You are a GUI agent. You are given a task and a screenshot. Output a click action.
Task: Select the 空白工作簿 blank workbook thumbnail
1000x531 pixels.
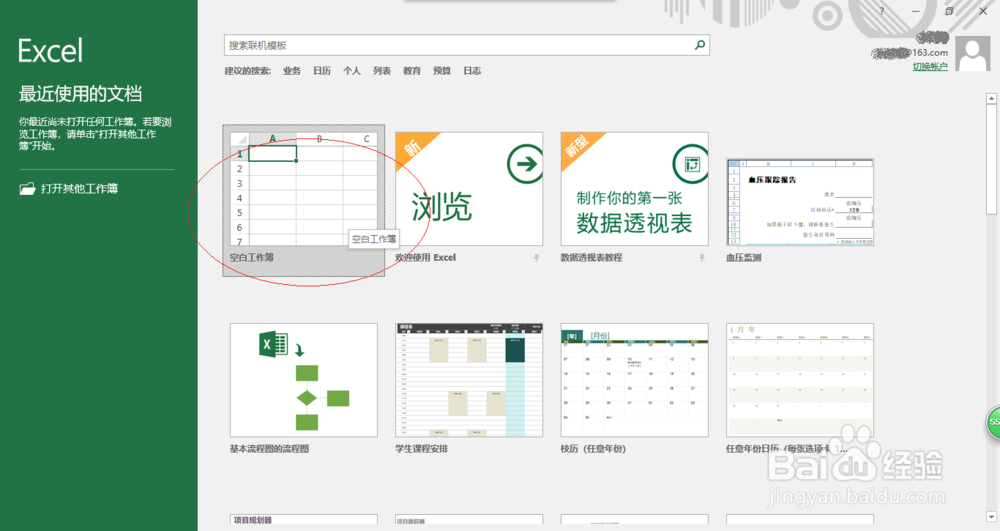click(x=304, y=189)
